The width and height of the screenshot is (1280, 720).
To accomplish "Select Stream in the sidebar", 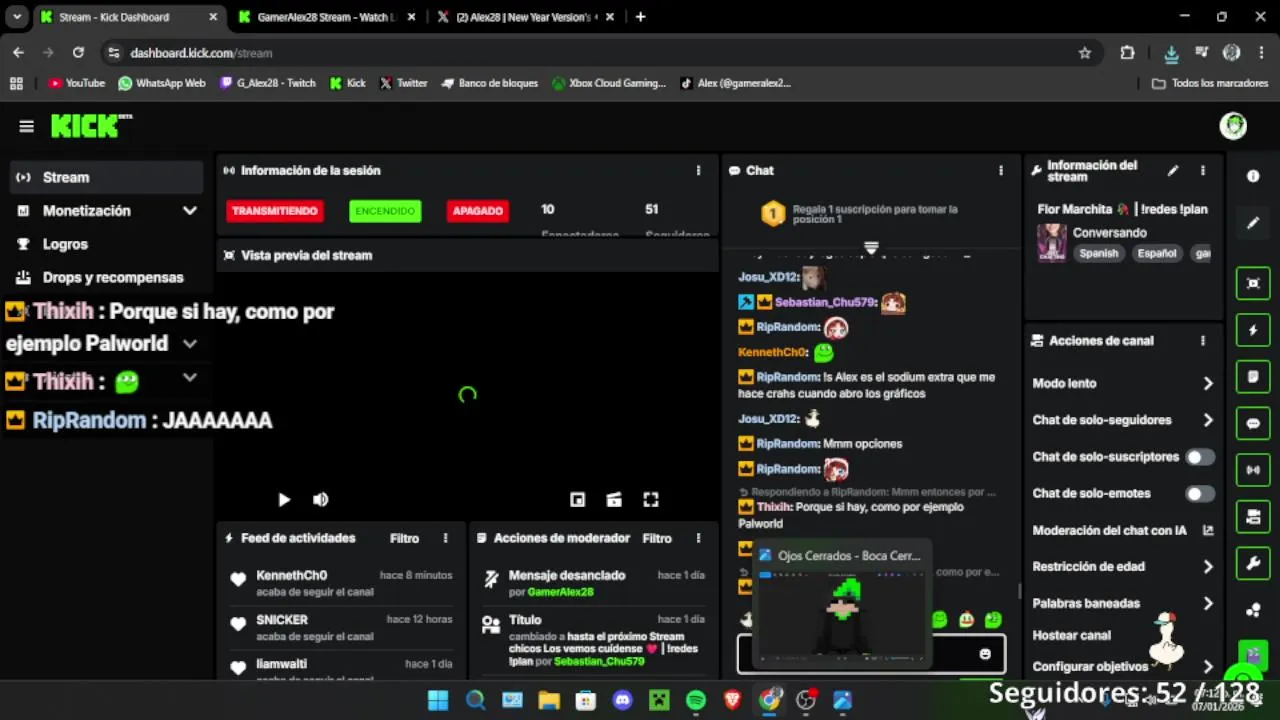I will pos(107,177).
